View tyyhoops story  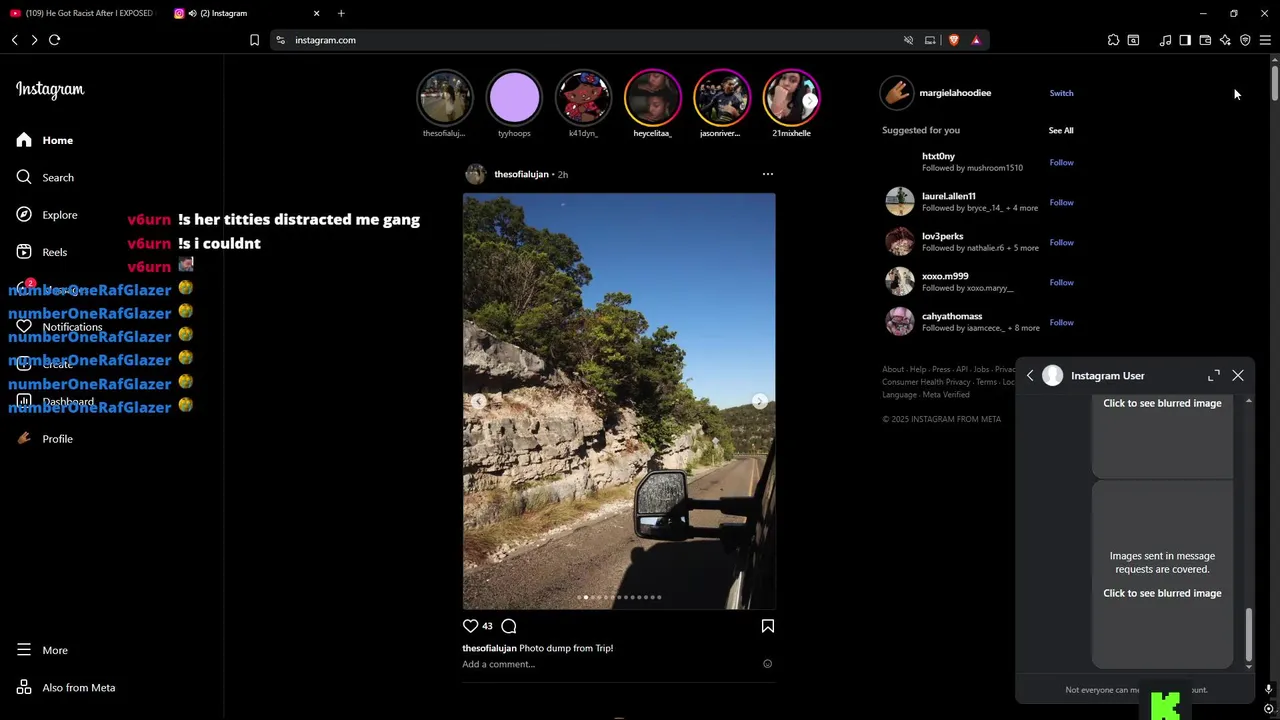pyautogui.click(x=514, y=98)
